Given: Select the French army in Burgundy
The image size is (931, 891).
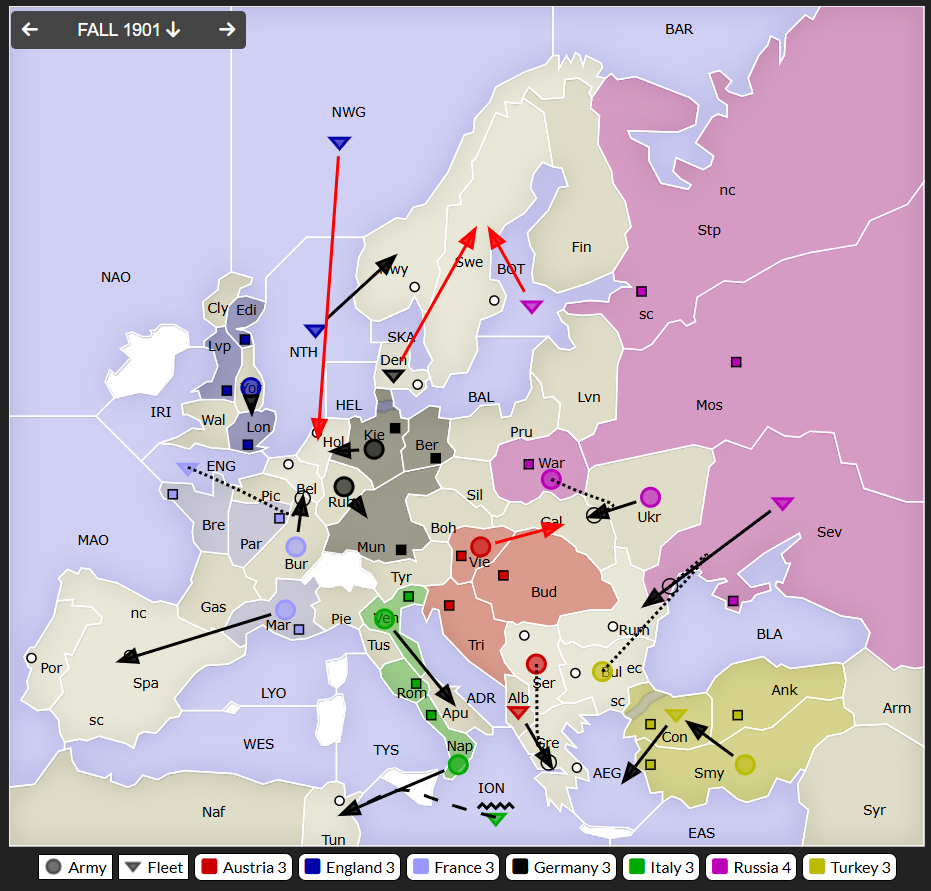Looking at the screenshot, I should coord(296,547).
